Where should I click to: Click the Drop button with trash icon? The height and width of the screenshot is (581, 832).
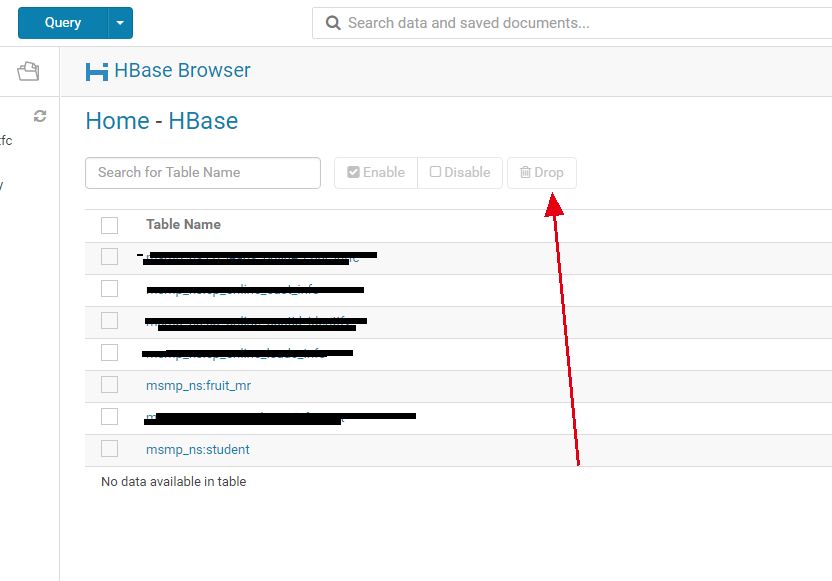point(542,172)
